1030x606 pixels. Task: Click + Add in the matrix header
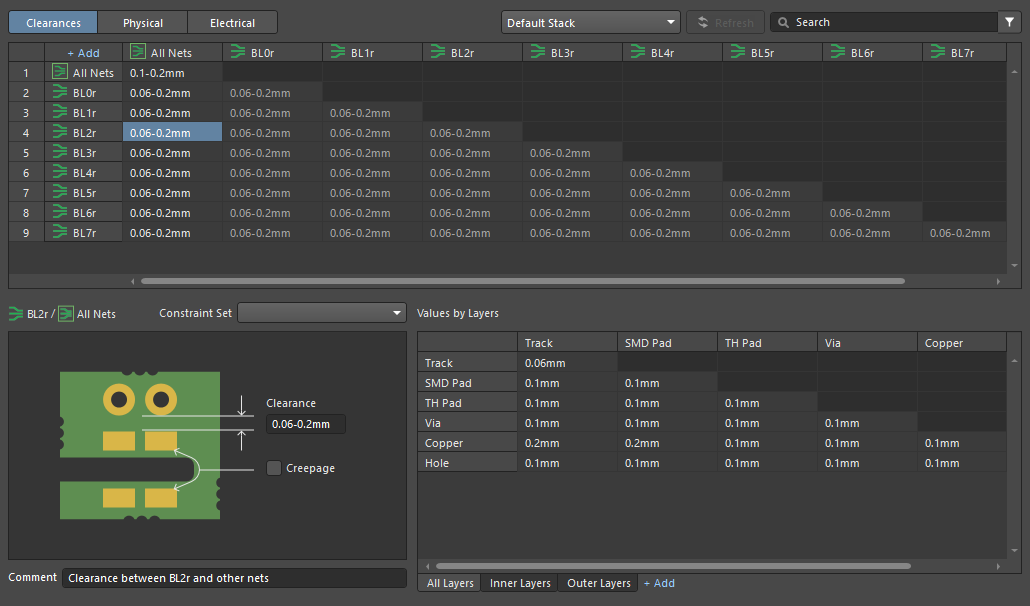[83, 52]
